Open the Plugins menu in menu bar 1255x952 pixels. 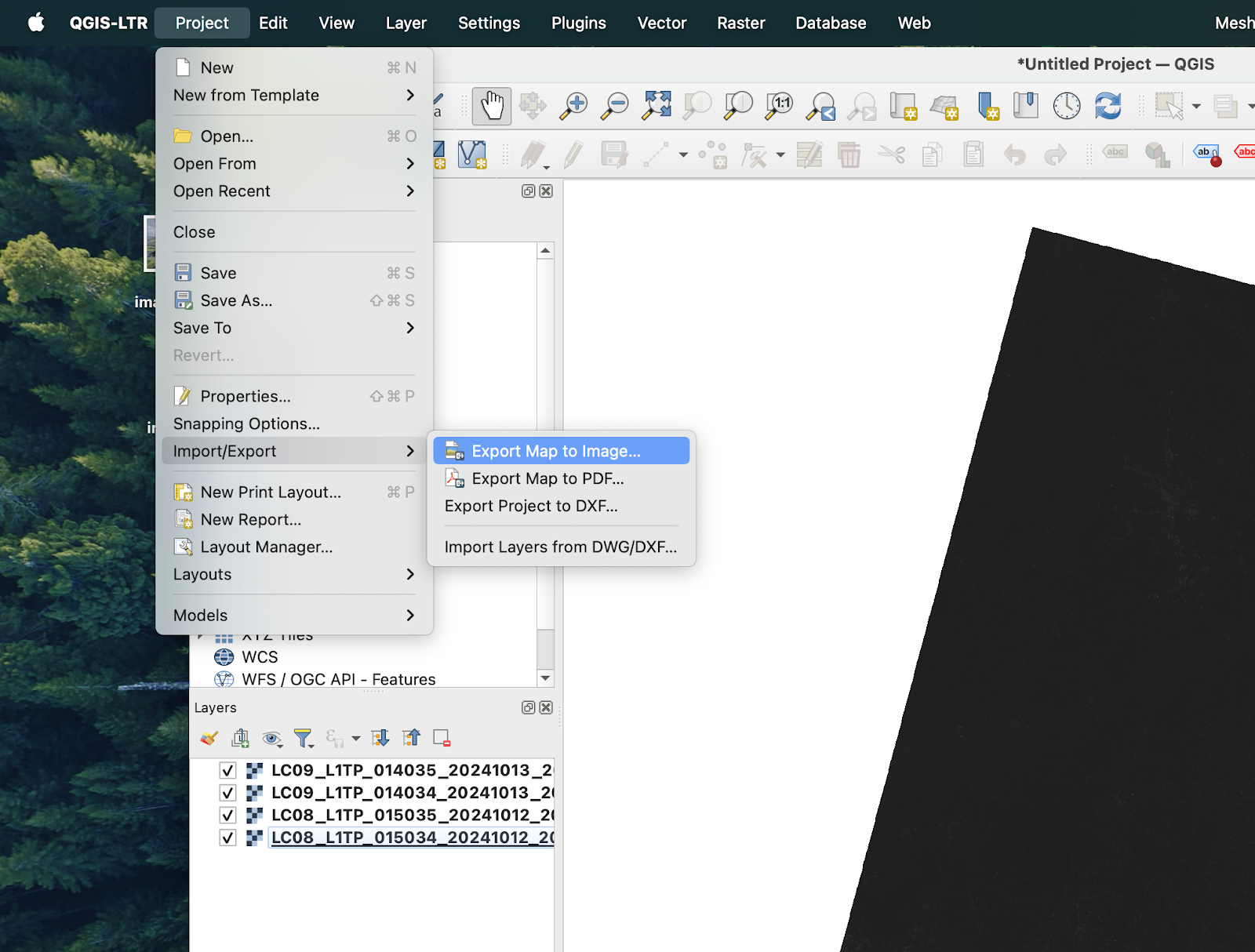pyautogui.click(x=578, y=23)
